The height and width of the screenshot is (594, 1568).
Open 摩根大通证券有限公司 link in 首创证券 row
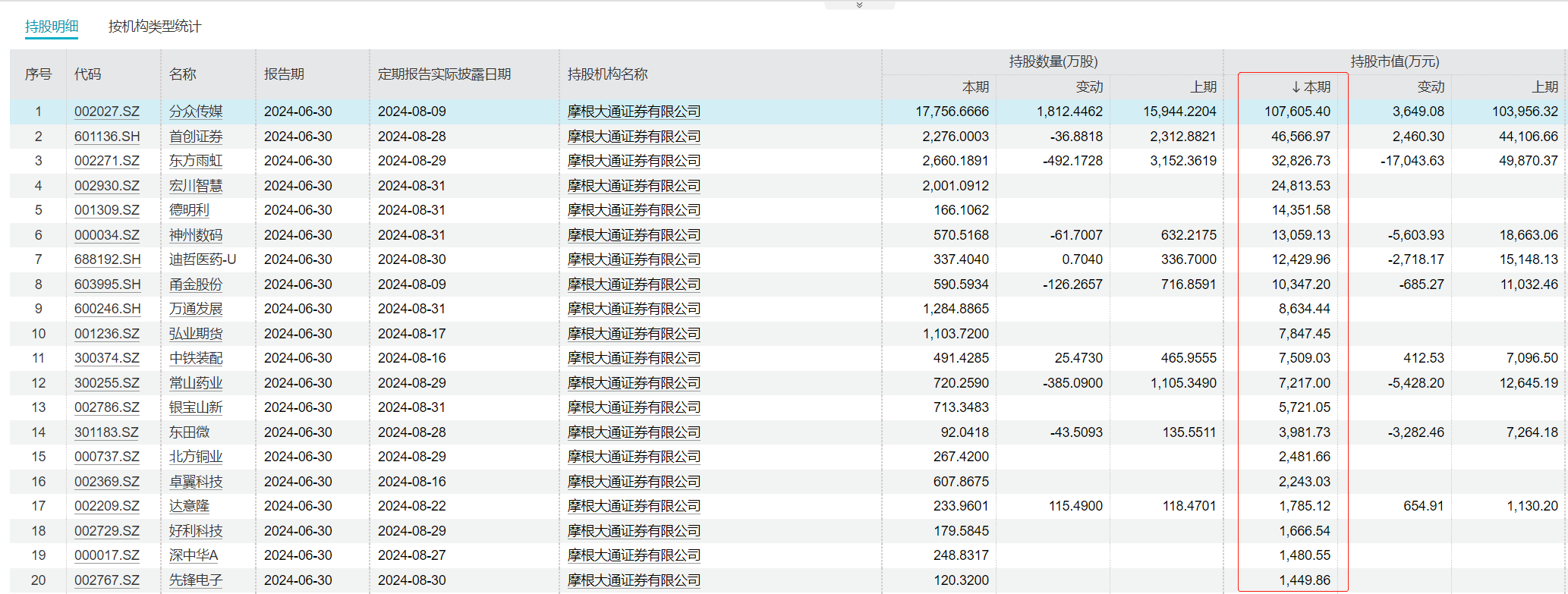click(x=634, y=137)
